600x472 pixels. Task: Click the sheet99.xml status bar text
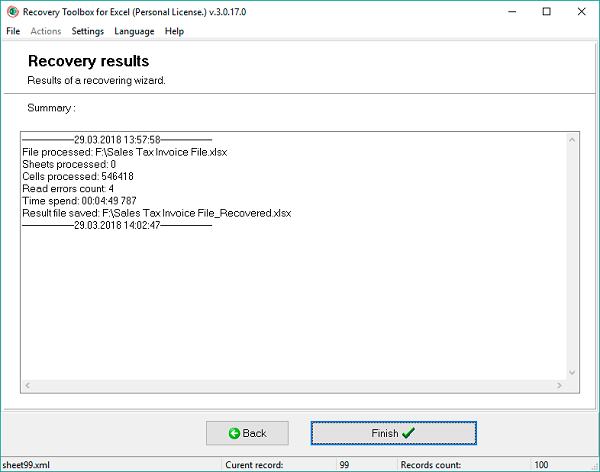(x=26, y=465)
